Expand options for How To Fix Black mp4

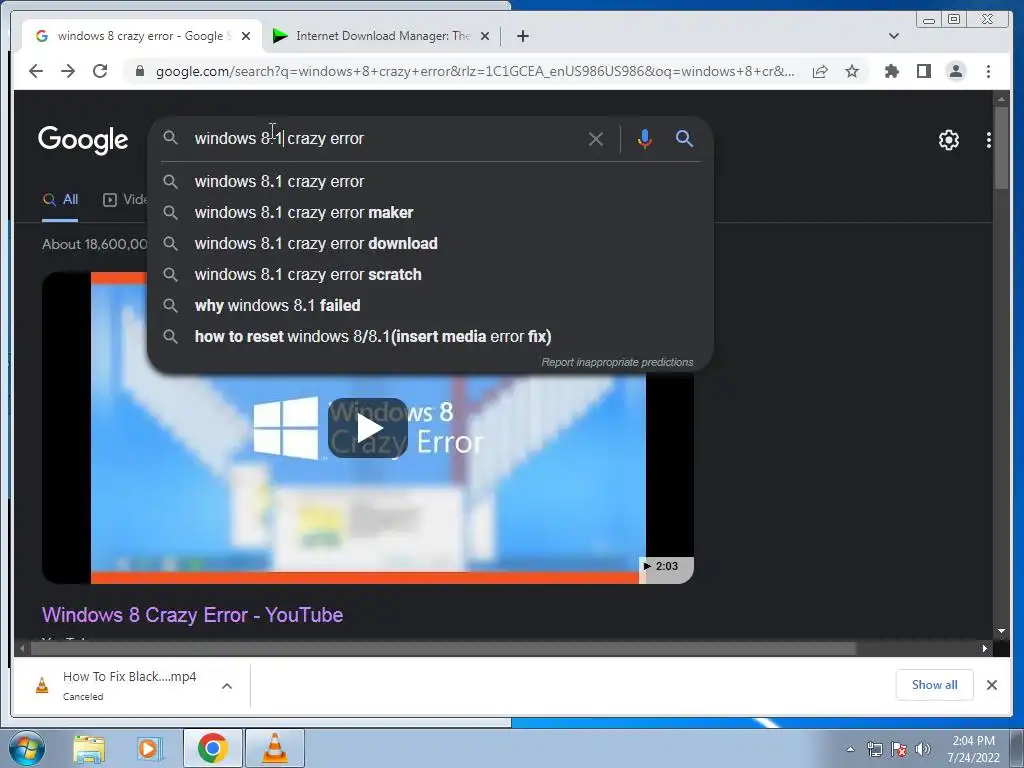pos(227,686)
